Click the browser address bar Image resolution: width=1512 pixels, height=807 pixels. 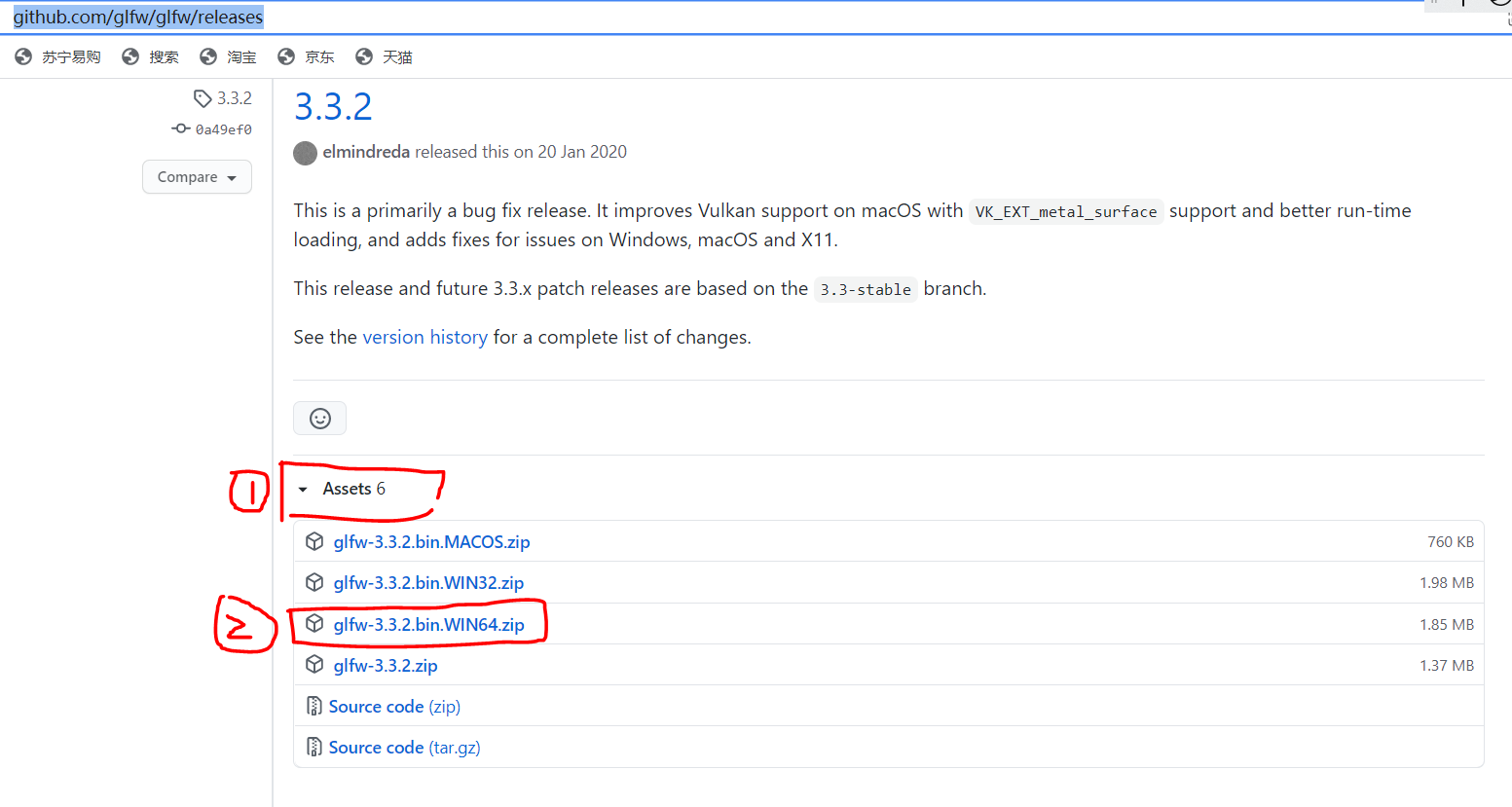tap(136, 17)
